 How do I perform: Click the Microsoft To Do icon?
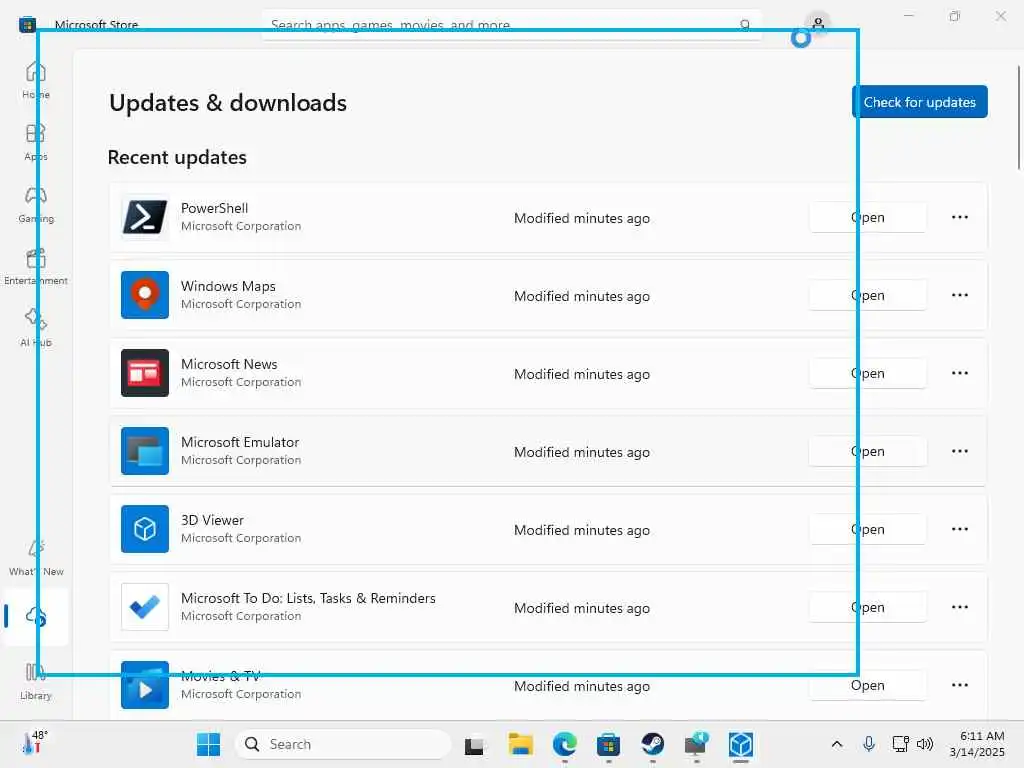tap(145, 607)
